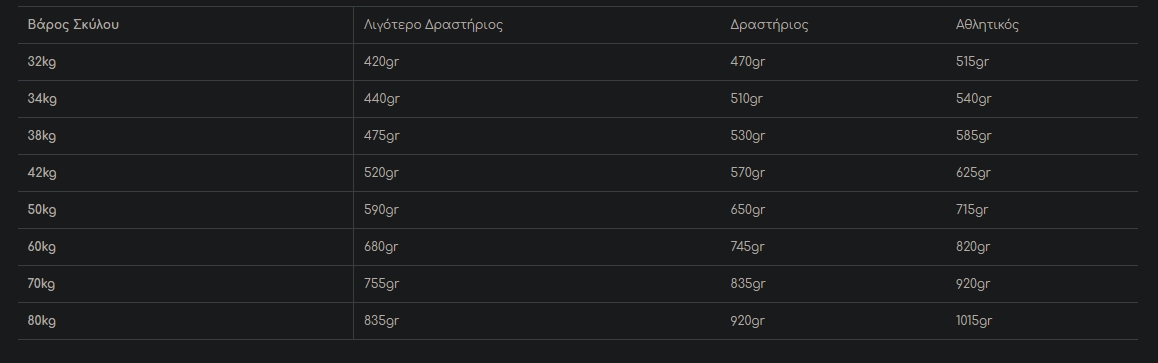This screenshot has width=1158, height=363.
Task: Select the 510gr active cell
Action: coord(747,99)
